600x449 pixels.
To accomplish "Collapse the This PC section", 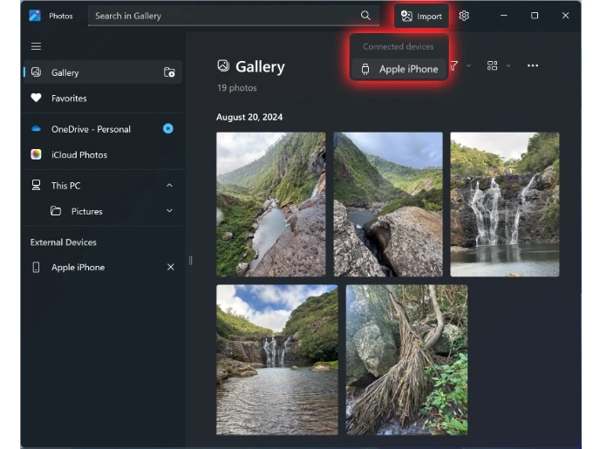I will pyautogui.click(x=169, y=185).
